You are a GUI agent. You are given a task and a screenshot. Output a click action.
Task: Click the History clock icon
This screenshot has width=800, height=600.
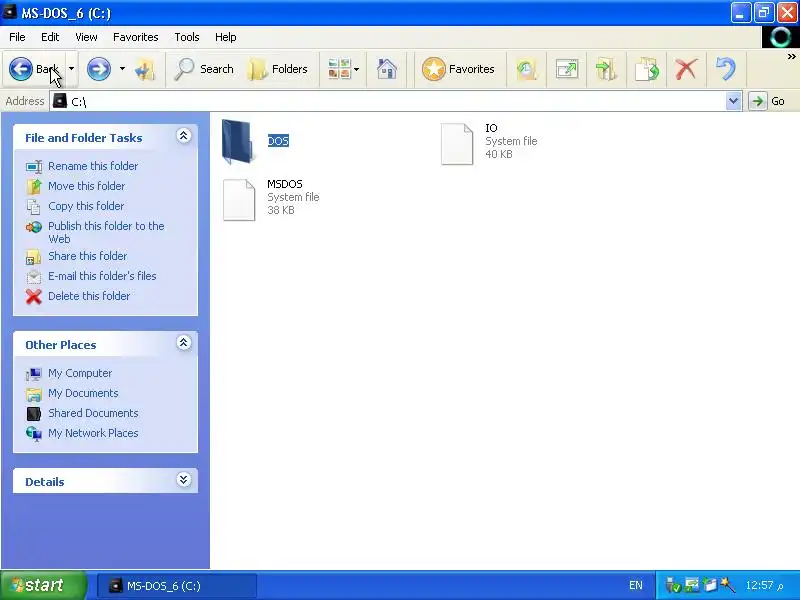pyautogui.click(x=527, y=69)
